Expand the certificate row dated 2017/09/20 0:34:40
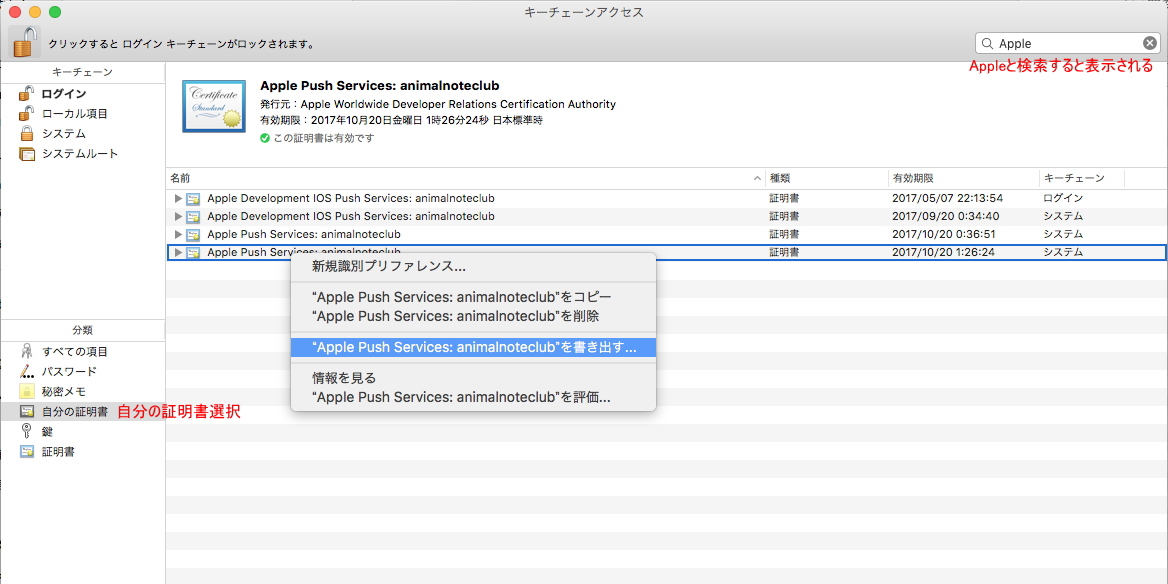 [178, 217]
